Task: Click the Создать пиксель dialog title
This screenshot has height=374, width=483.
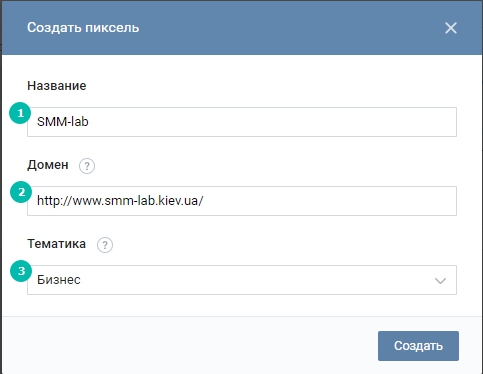Action: pyautogui.click(x=83, y=28)
